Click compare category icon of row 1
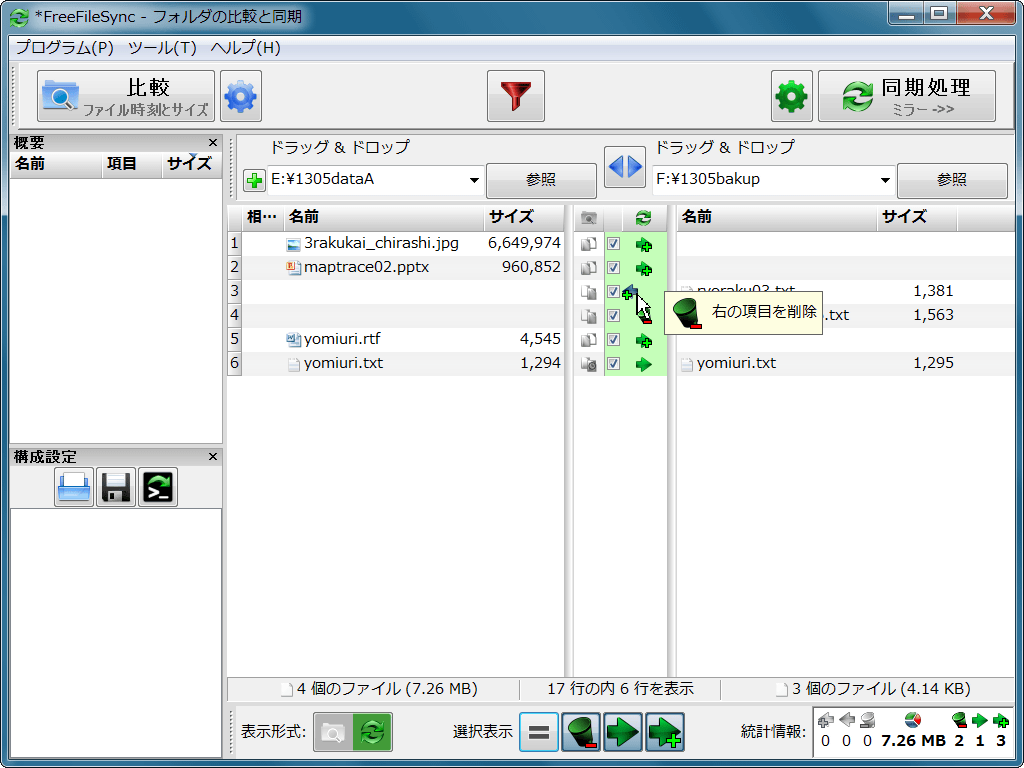 tap(589, 244)
